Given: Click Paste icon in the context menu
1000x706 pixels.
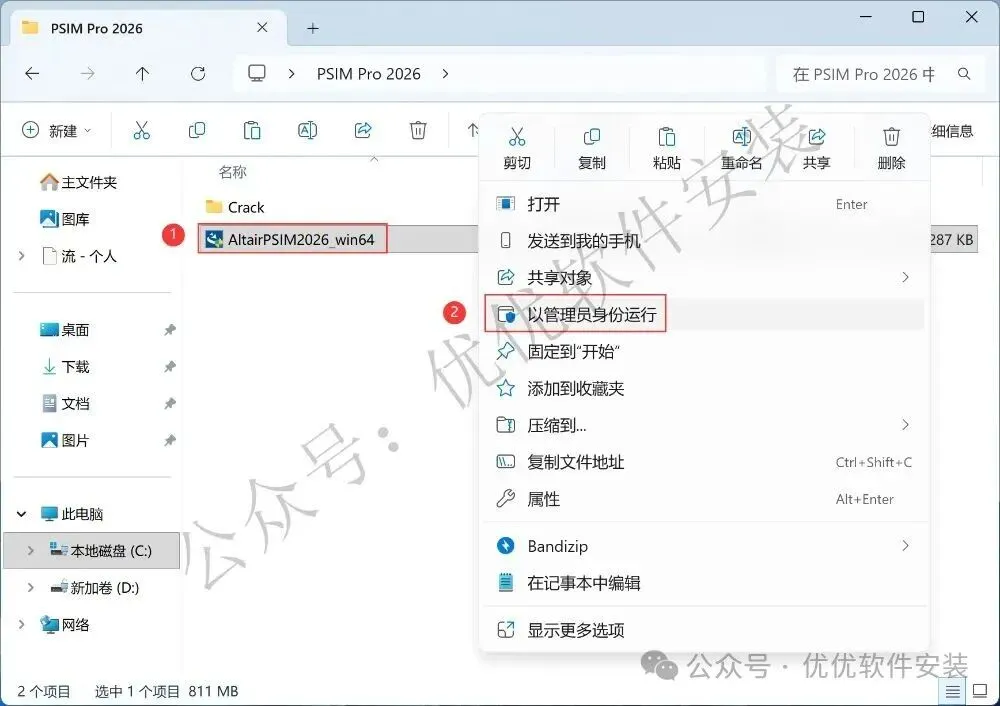Looking at the screenshot, I should click(x=666, y=136).
